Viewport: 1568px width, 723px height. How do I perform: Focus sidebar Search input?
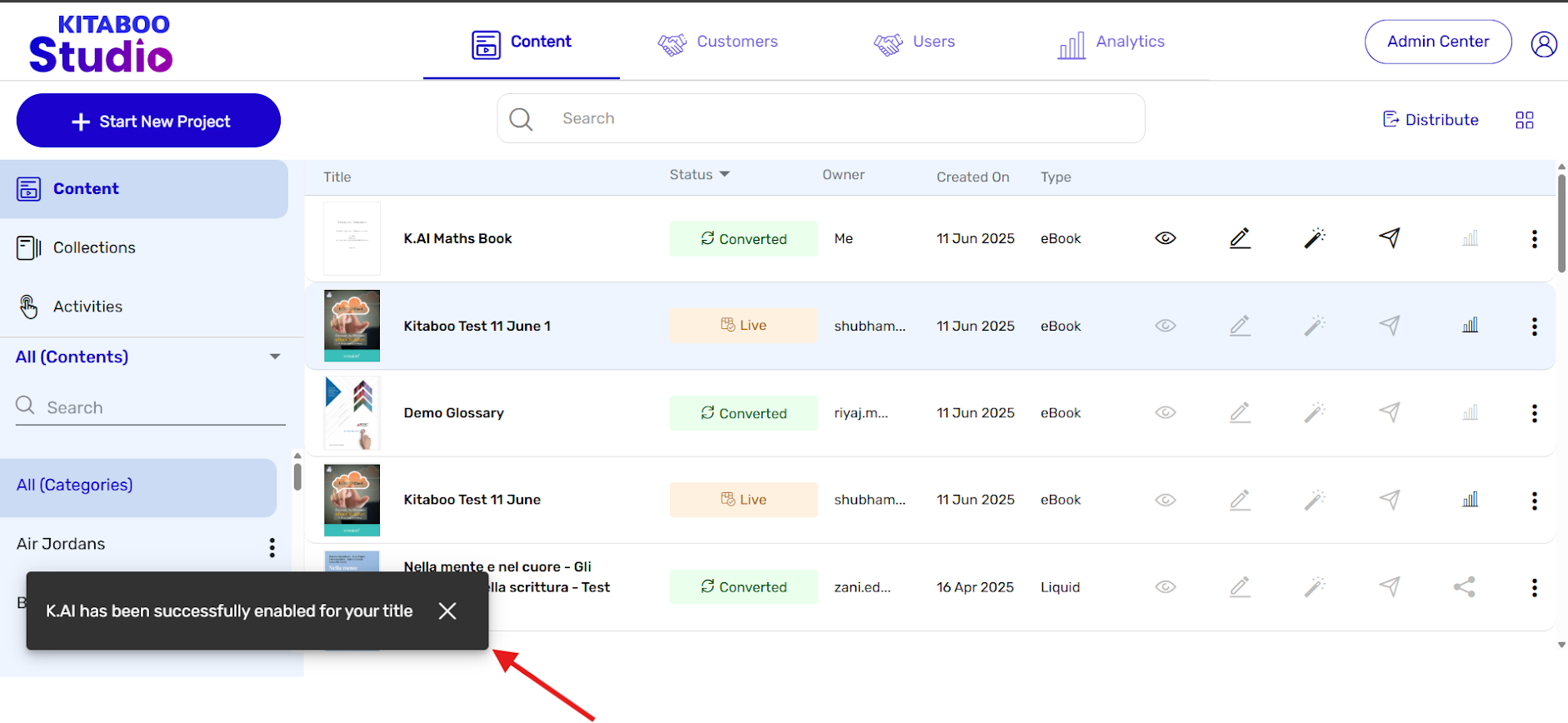(150, 407)
